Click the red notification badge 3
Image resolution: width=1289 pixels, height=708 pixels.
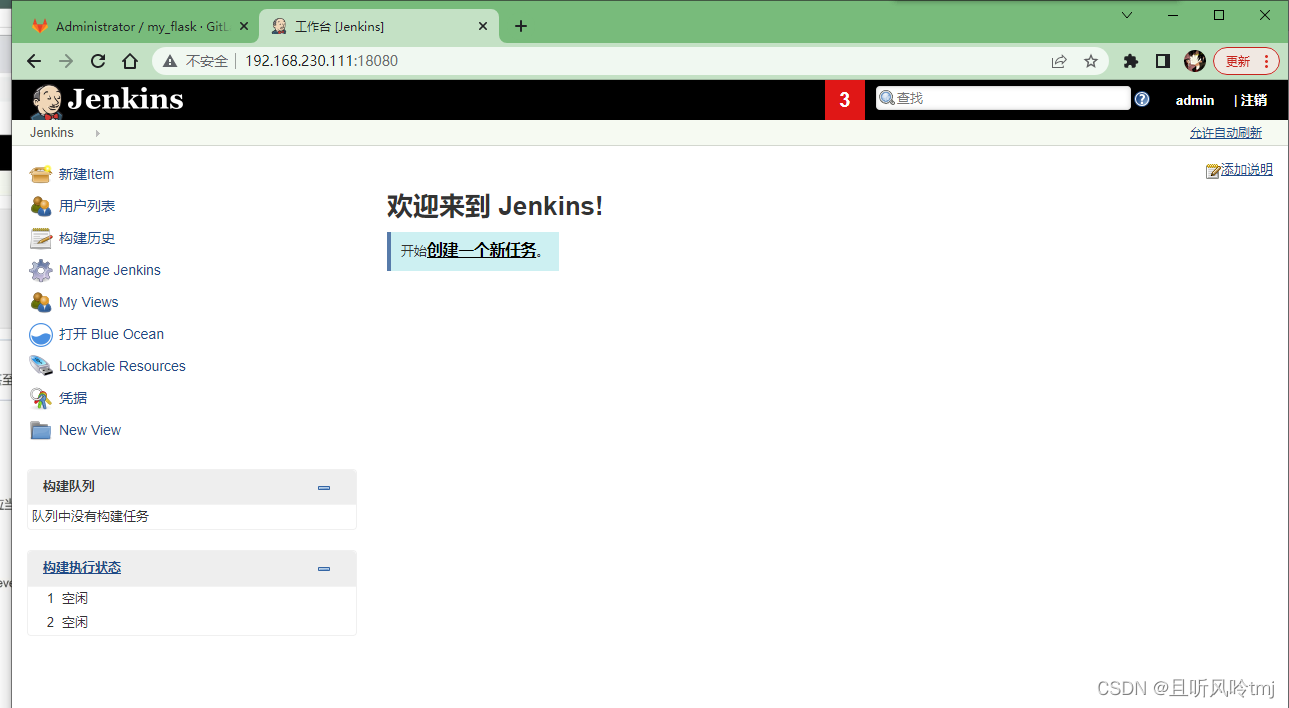845,100
